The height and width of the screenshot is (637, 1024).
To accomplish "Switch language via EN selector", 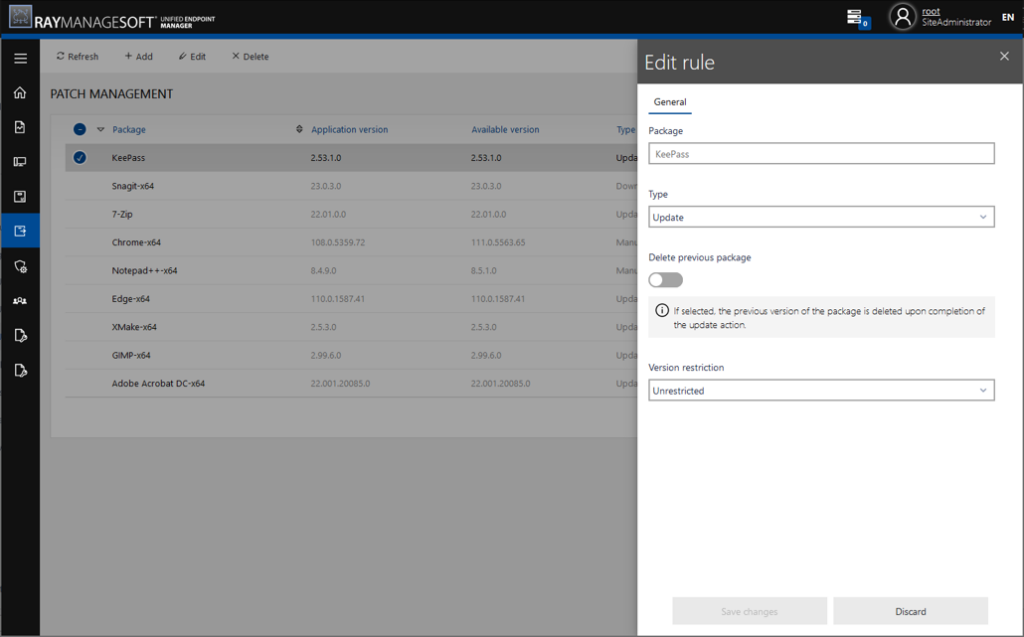I will point(1008,18).
